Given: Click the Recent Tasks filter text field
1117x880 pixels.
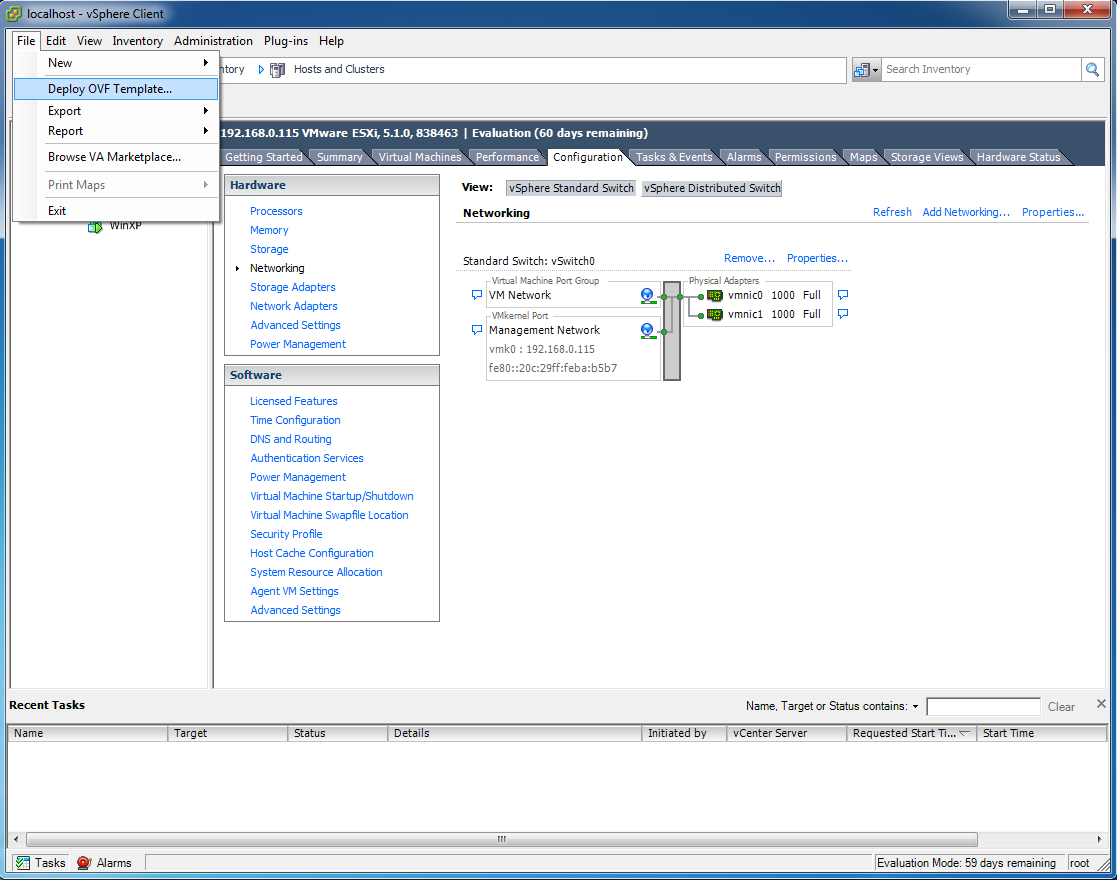Looking at the screenshot, I should coord(983,707).
